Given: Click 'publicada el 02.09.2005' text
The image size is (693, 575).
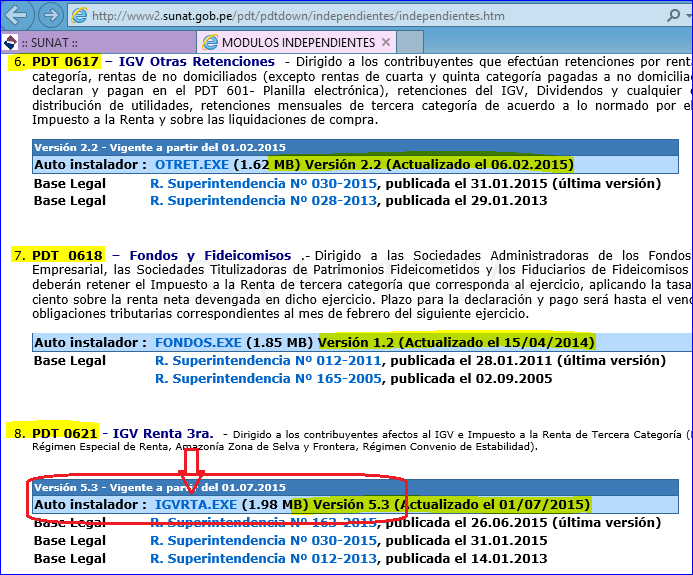Looking at the screenshot, I should 471,379.
